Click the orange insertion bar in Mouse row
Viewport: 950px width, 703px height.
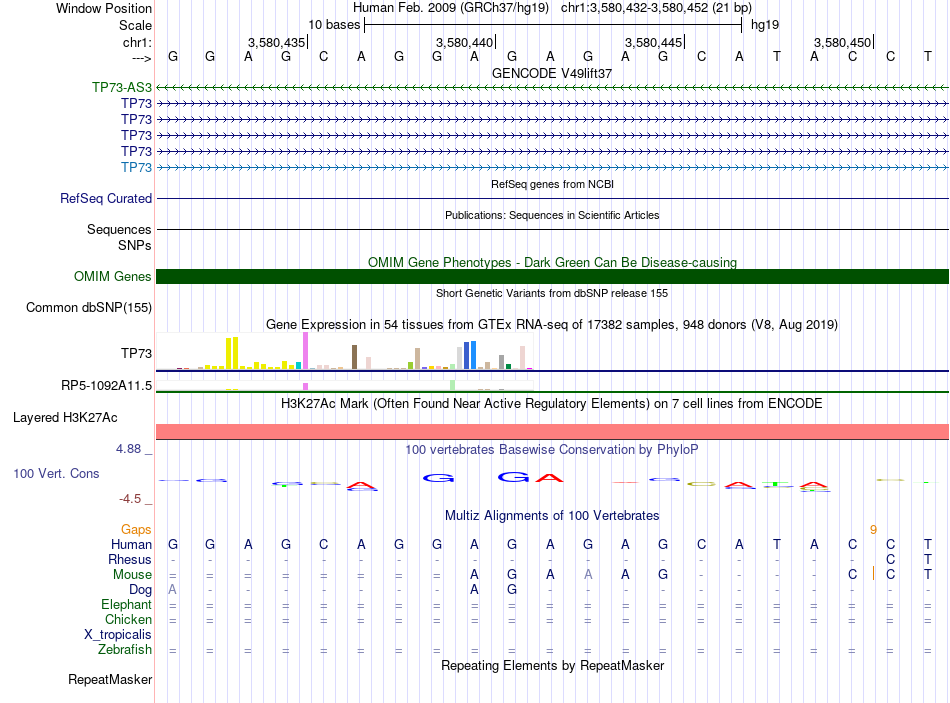873,573
